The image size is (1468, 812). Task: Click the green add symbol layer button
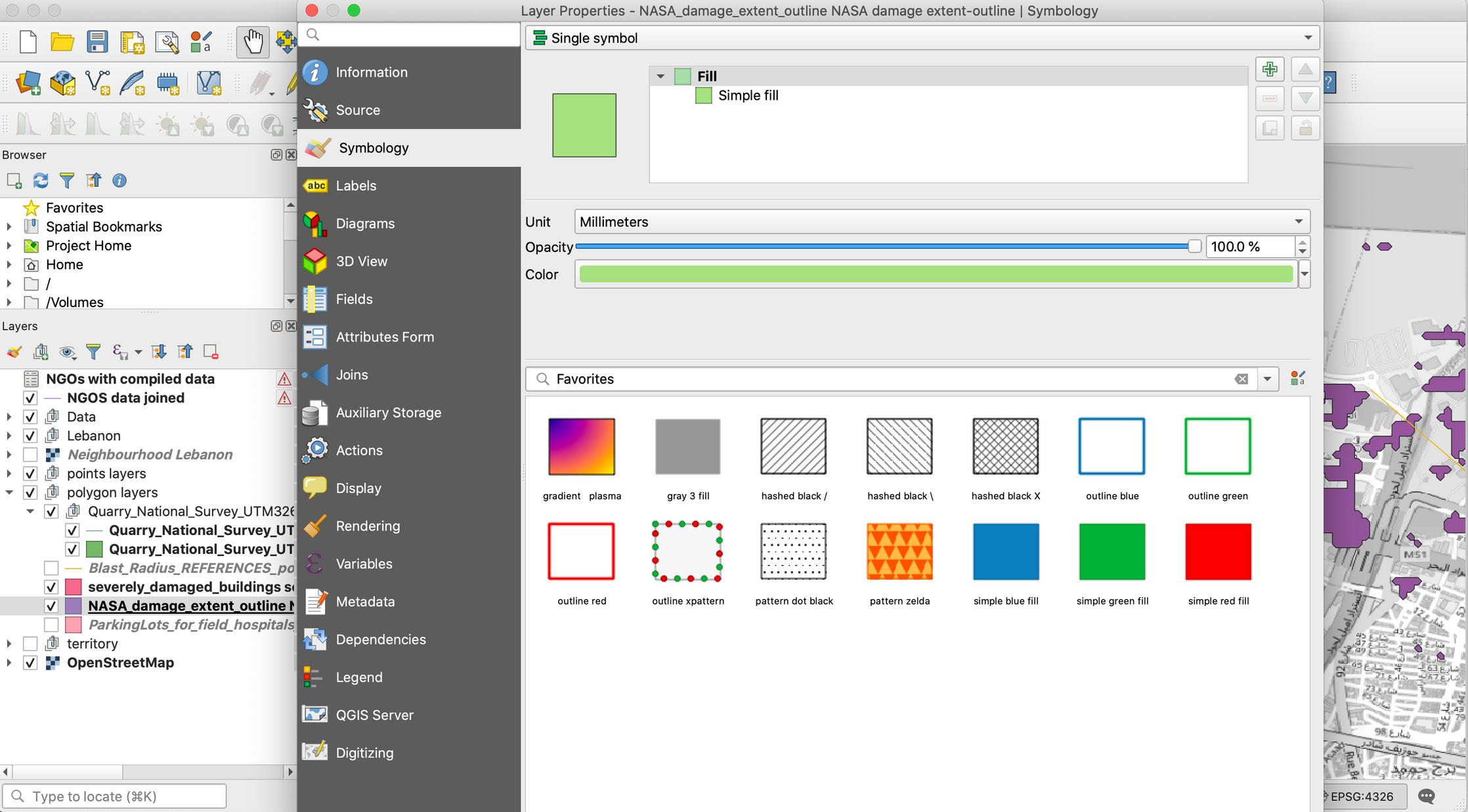[x=1270, y=70]
